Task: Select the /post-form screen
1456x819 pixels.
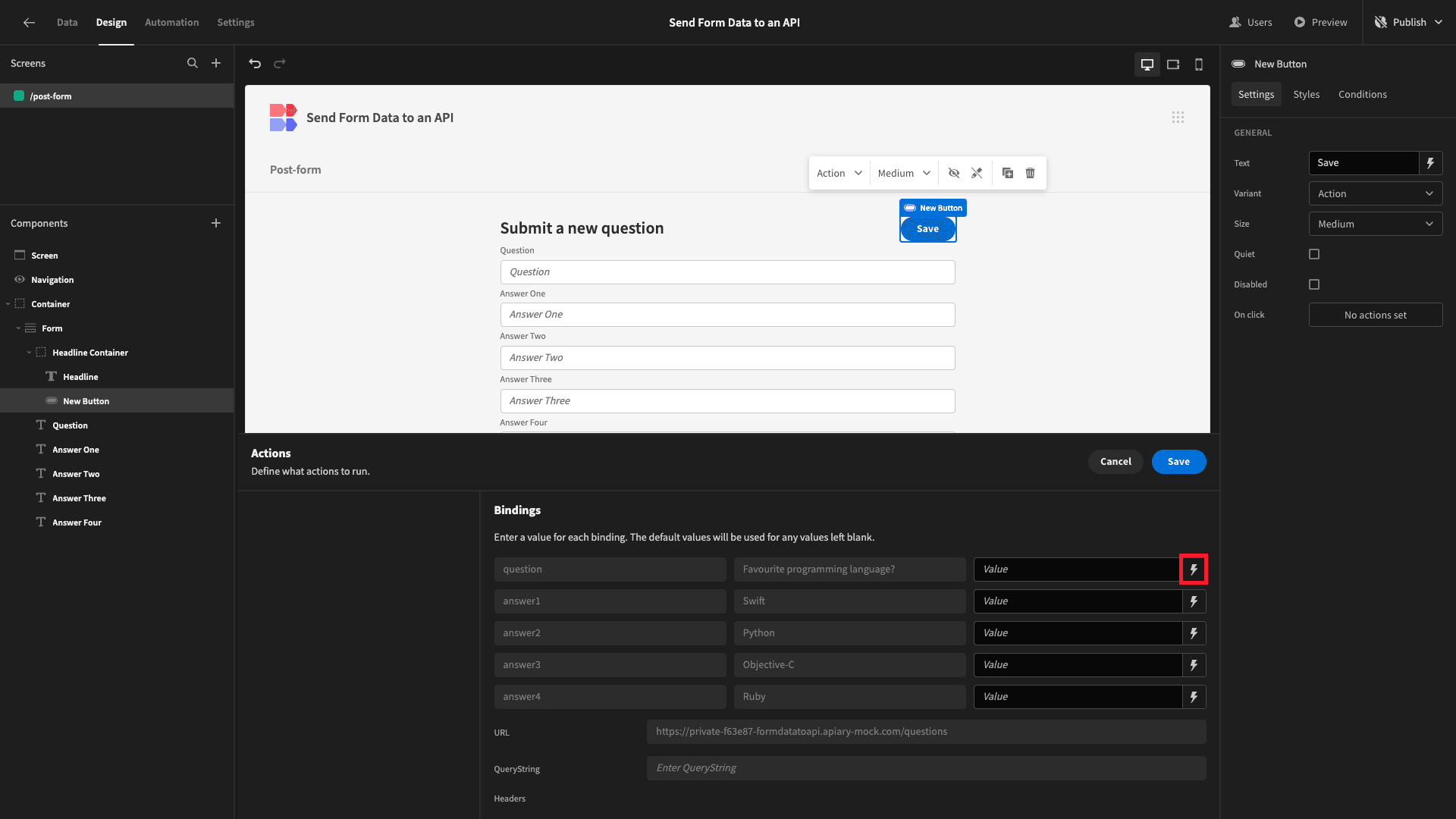Action: (x=117, y=96)
